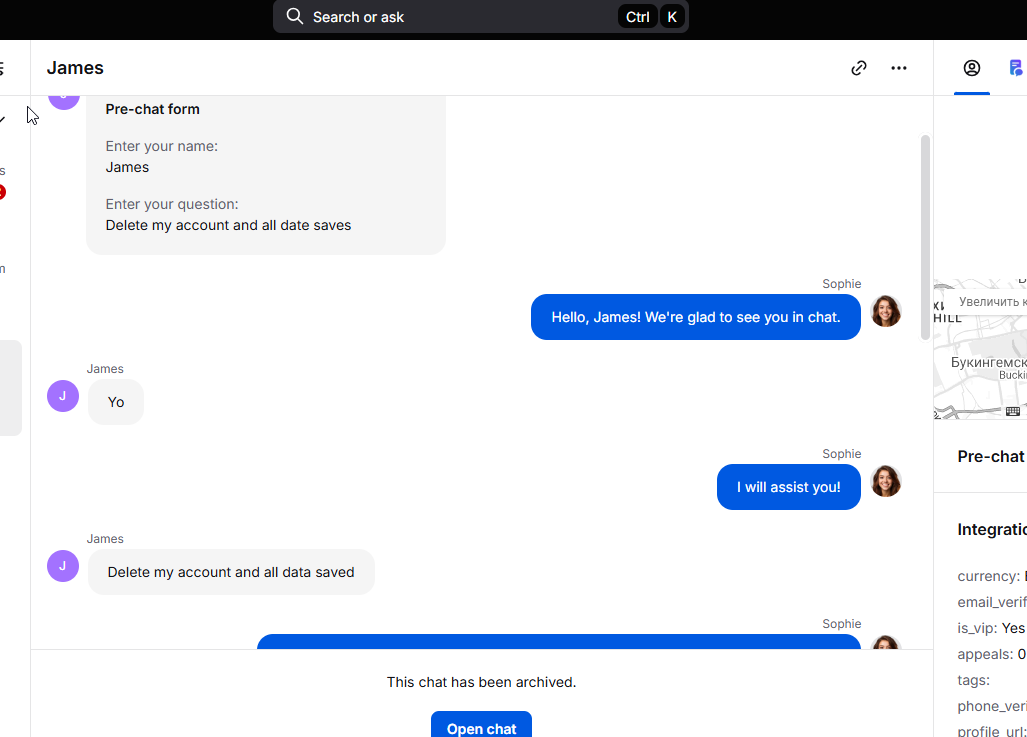Copy chat link via link icon
The image size is (1027, 737).
coord(859,68)
